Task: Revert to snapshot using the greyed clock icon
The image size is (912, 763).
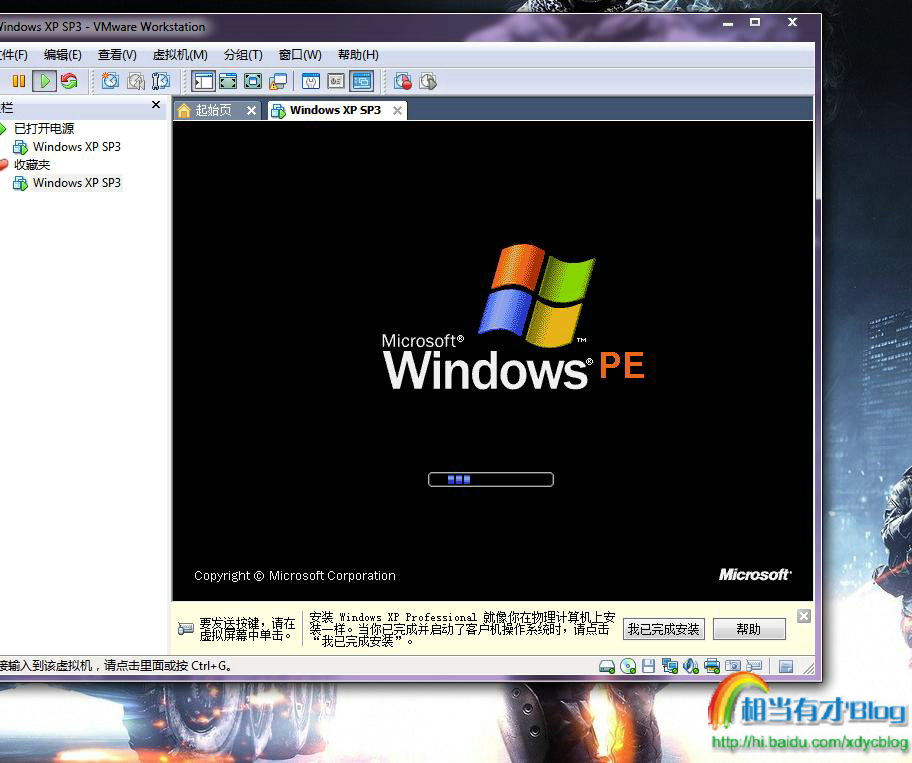Action: pos(136,81)
